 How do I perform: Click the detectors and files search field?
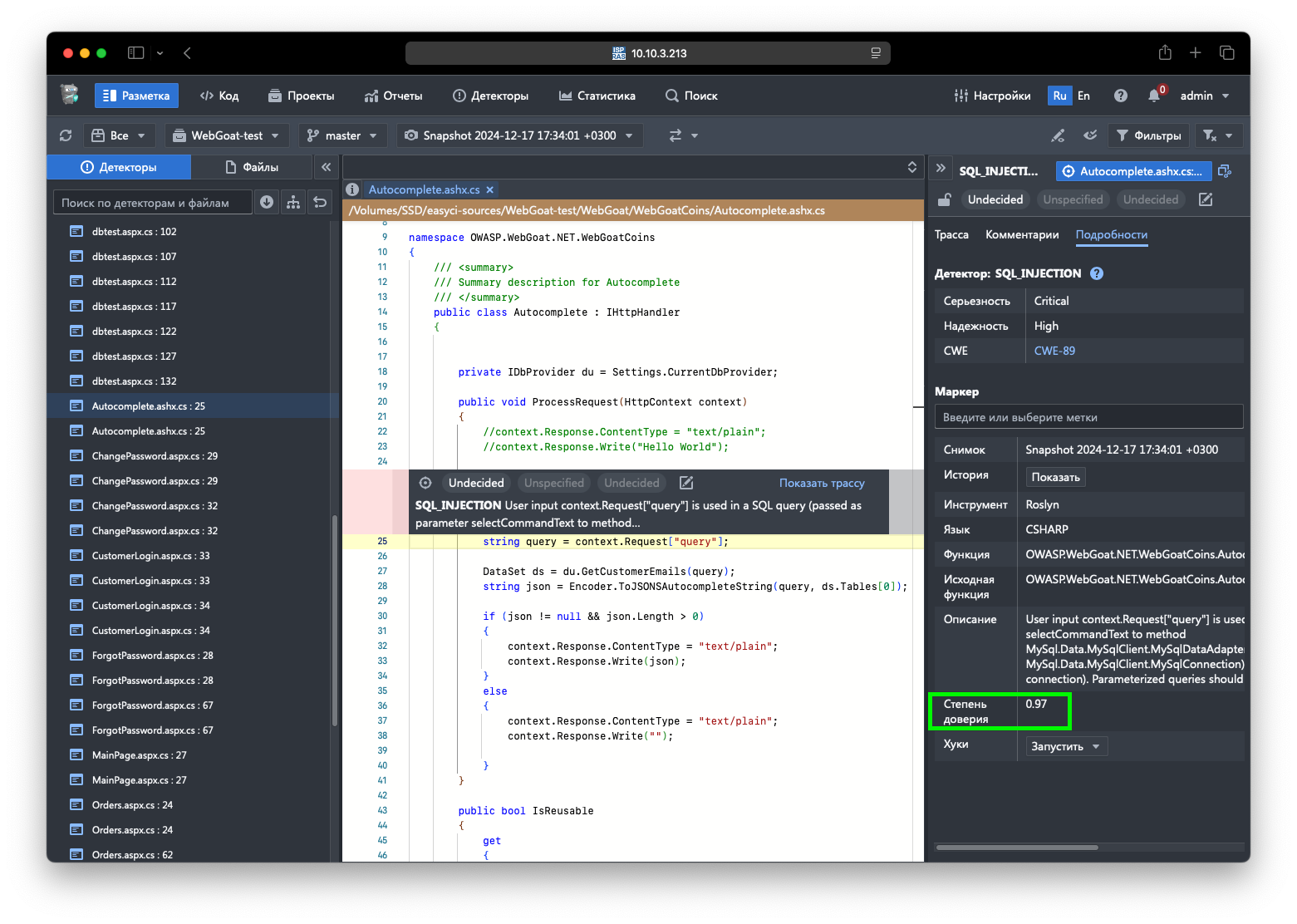(x=153, y=203)
